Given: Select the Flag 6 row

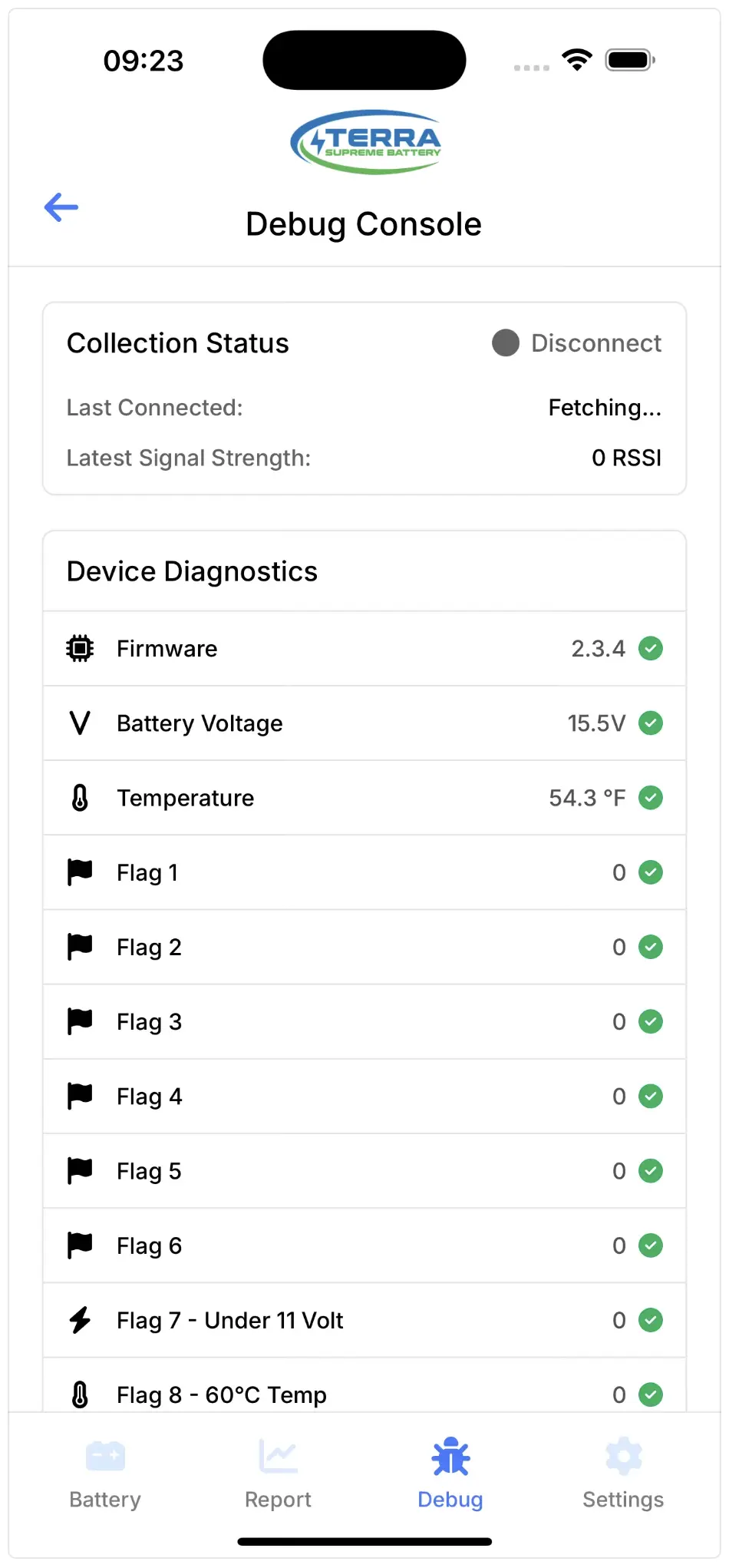Looking at the screenshot, I should (364, 1245).
